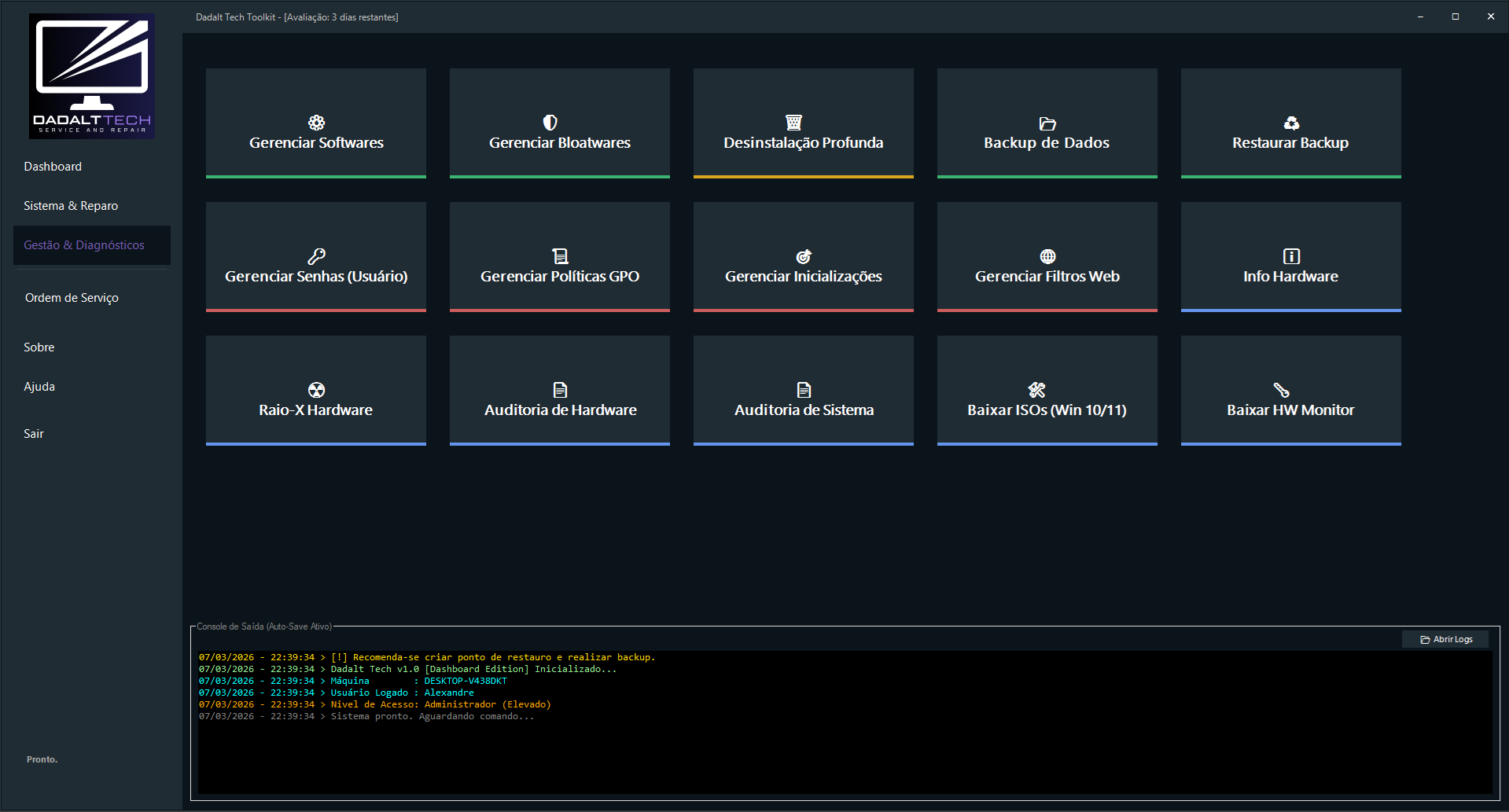Click the globe icon on Gerenciar Filtros Web

[x=1047, y=256]
